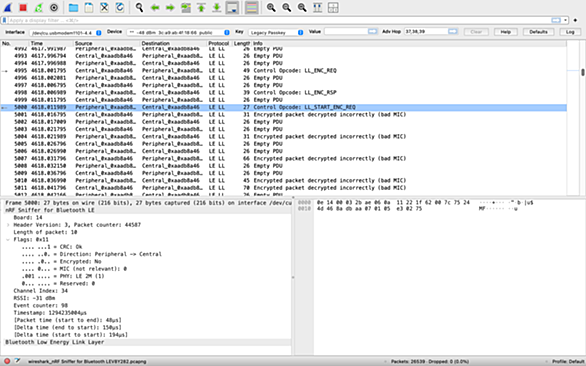This screenshot has height=366, width=586.
Task: Go to specified packet icon
Action: pos(186,7)
